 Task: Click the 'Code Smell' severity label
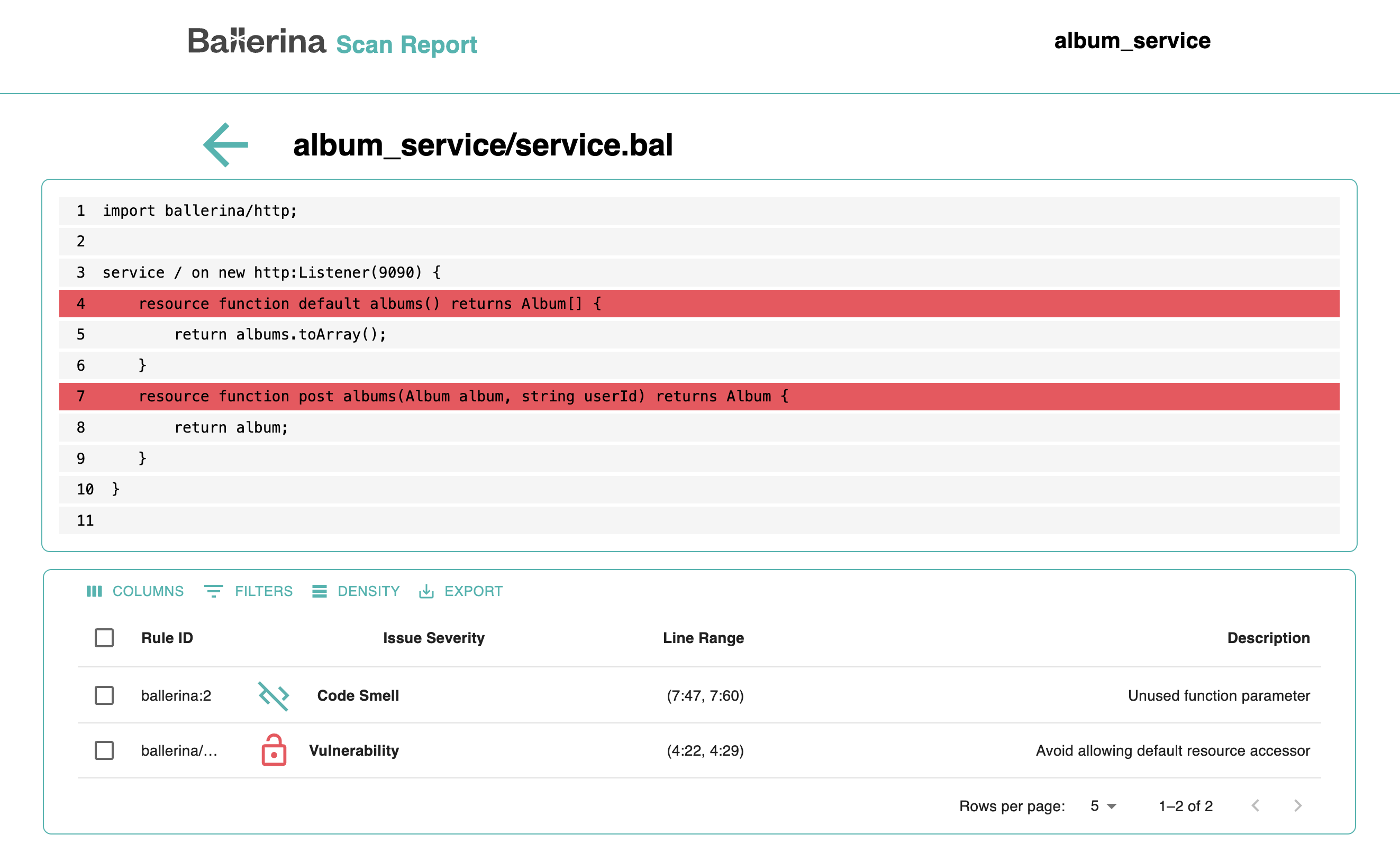click(358, 695)
